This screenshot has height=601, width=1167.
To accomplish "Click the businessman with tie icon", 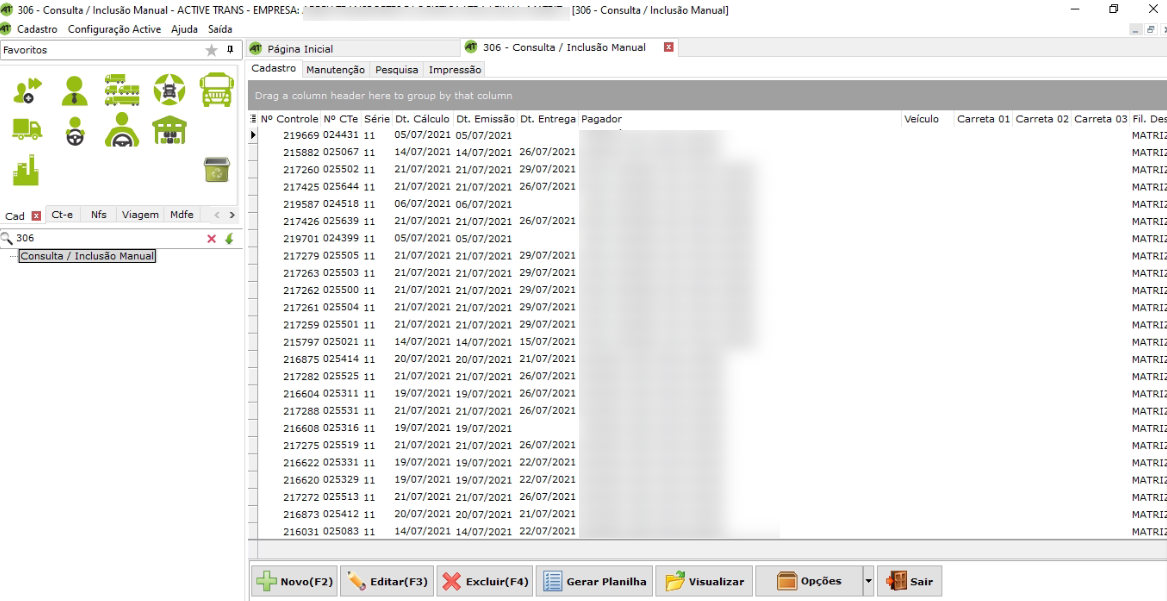I will [x=75, y=90].
